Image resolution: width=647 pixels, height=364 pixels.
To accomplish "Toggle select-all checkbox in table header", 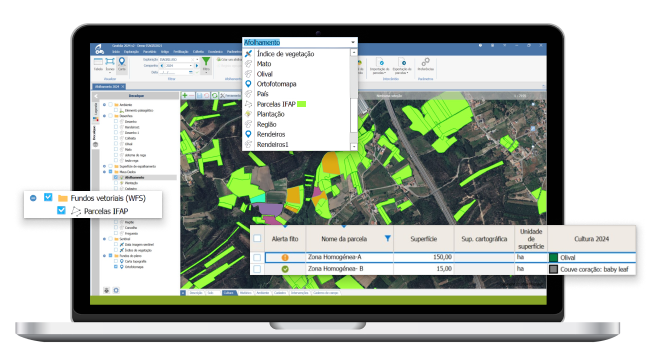I will coord(257,238).
